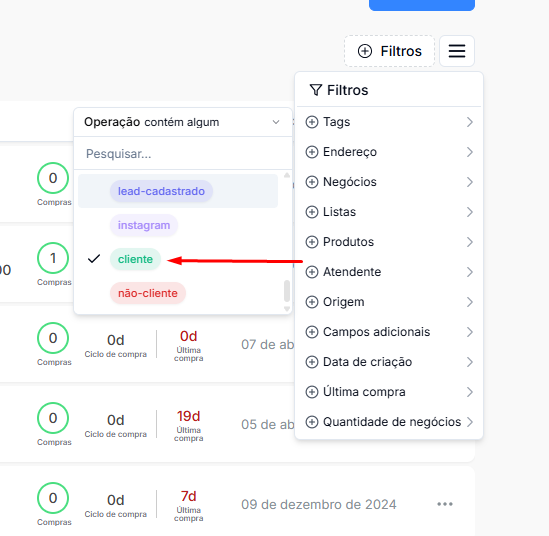Expand the Campos adicionais chevron
This screenshot has width=549, height=536.
click(470, 332)
